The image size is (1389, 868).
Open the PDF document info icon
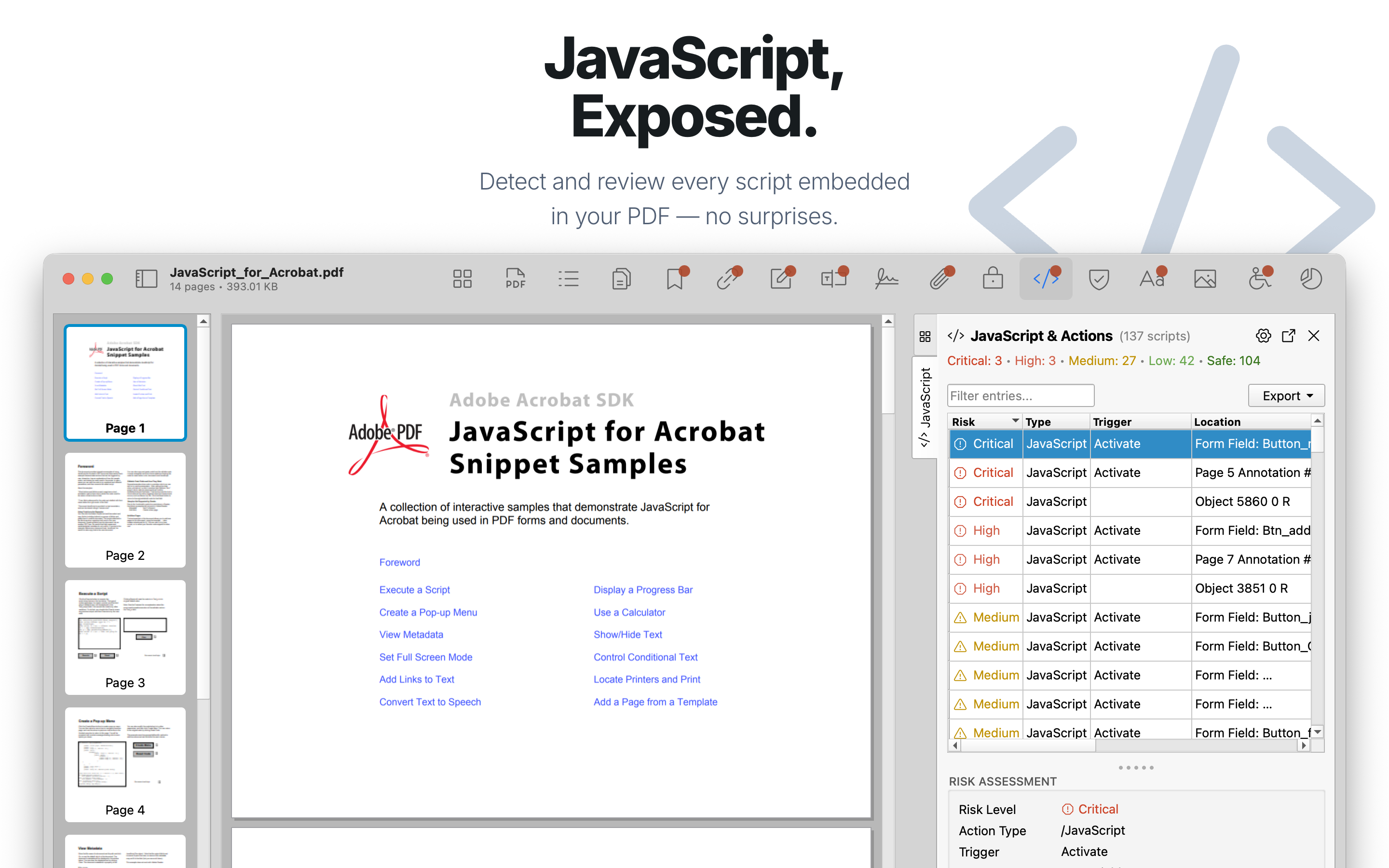pyautogui.click(x=515, y=279)
